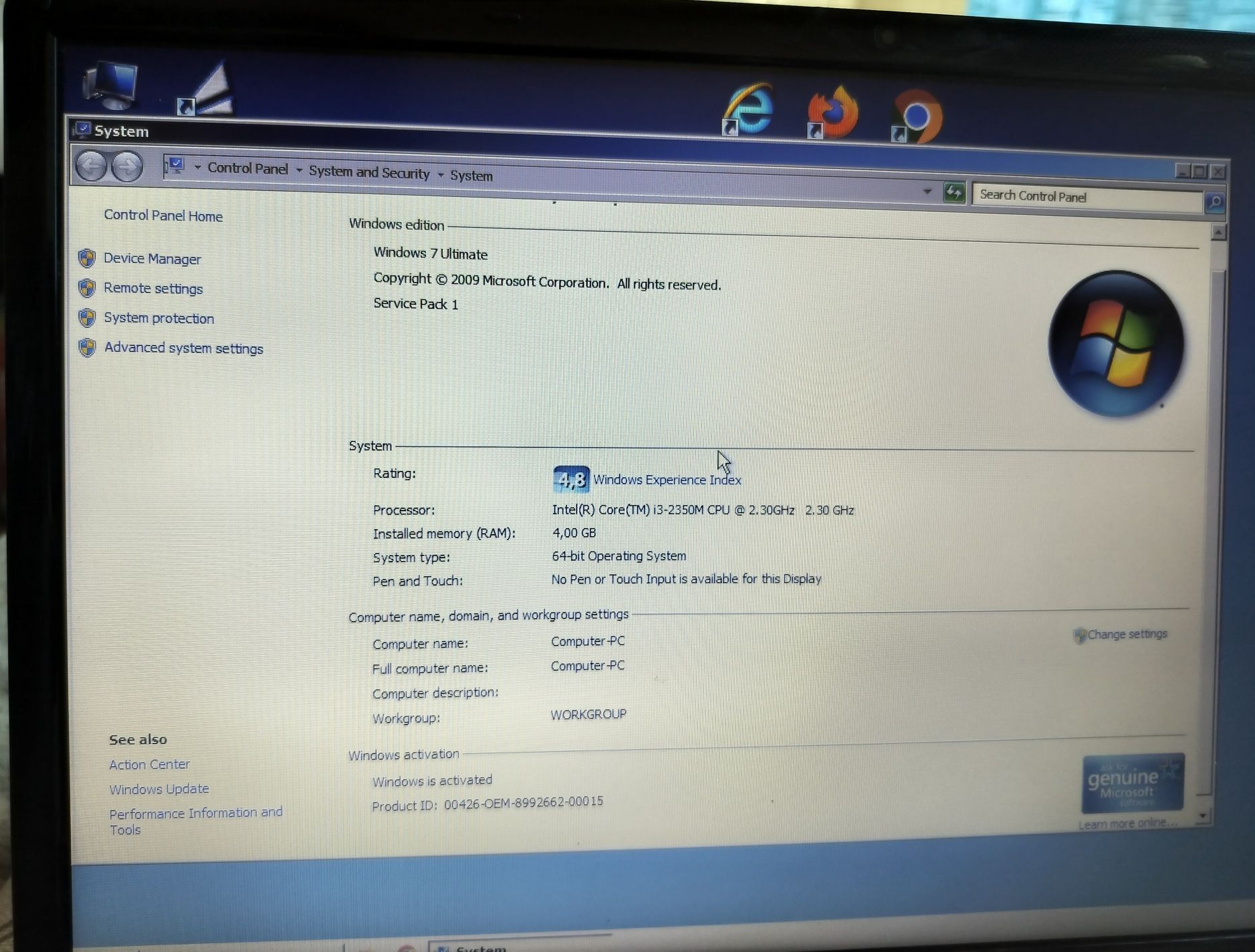Click the address bar computer icon

(176, 165)
